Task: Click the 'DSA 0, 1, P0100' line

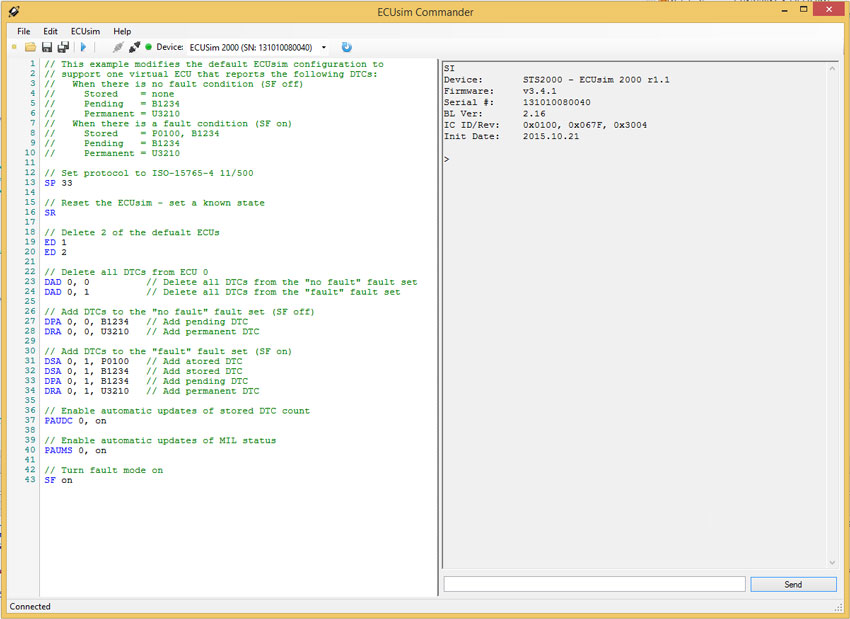Action: pyautogui.click(x=87, y=362)
